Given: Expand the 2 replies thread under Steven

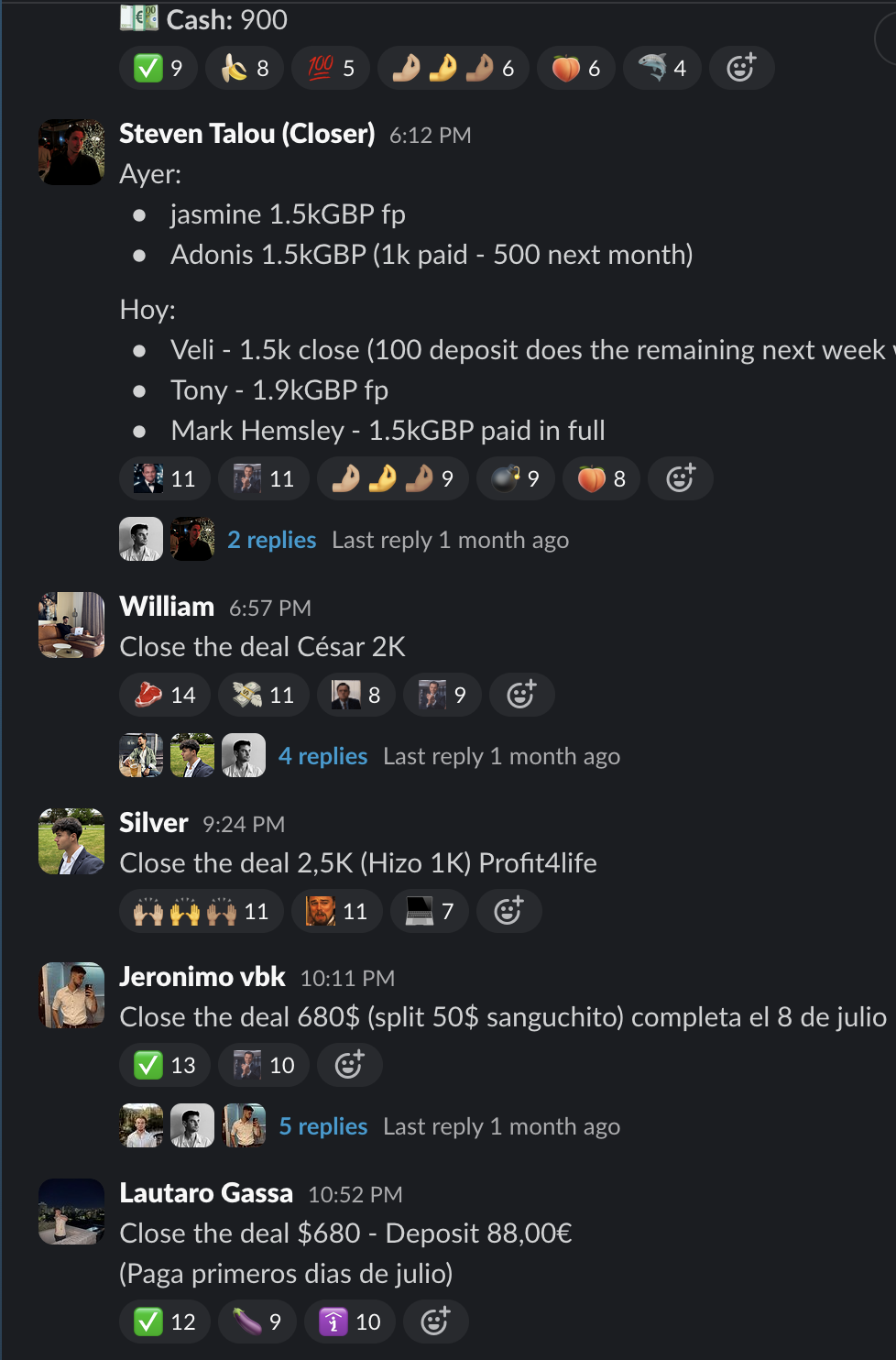Looking at the screenshot, I should (272, 540).
